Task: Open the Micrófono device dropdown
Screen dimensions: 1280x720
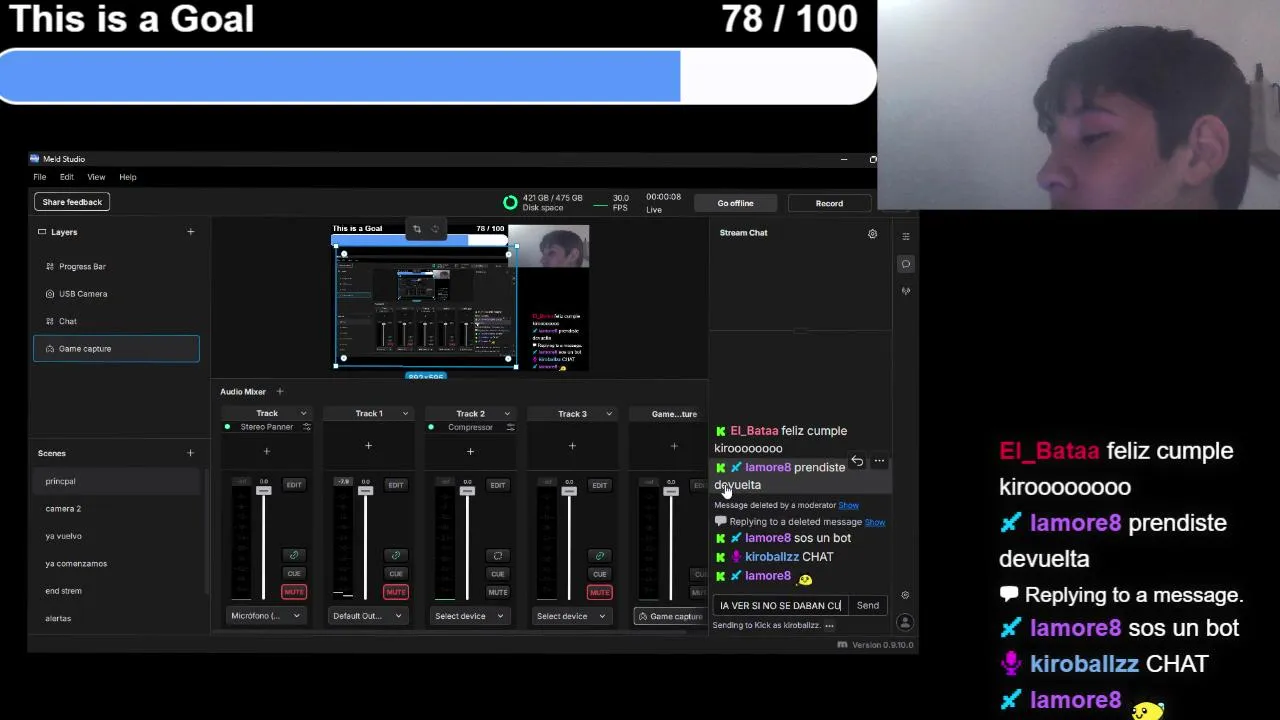Action: [x=266, y=616]
